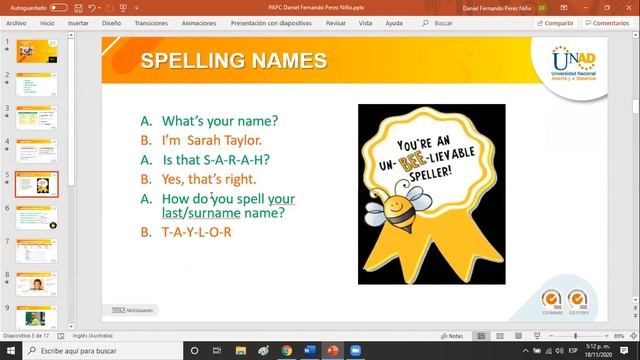The width and height of the screenshot is (640, 360).
Task: Open File Explorer from taskbar
Action: 240,351
